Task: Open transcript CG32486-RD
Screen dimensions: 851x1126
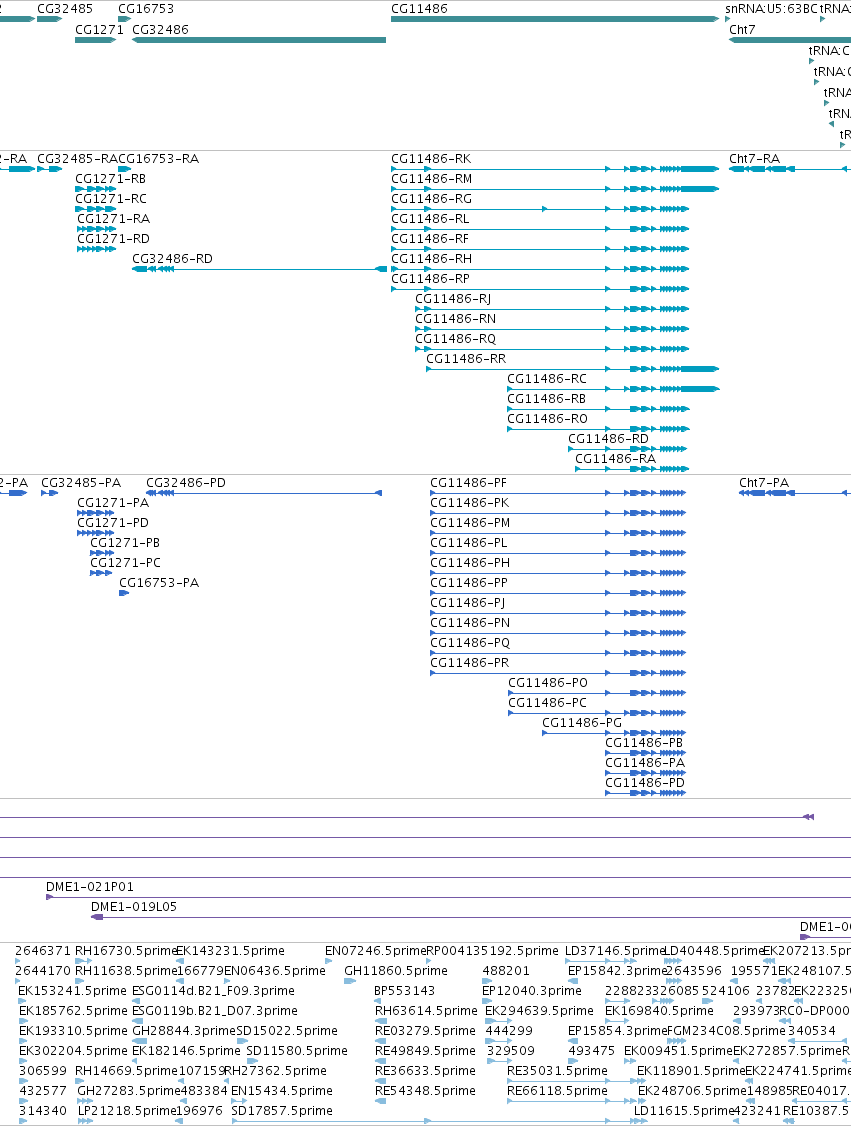Action: click(172, 259)
